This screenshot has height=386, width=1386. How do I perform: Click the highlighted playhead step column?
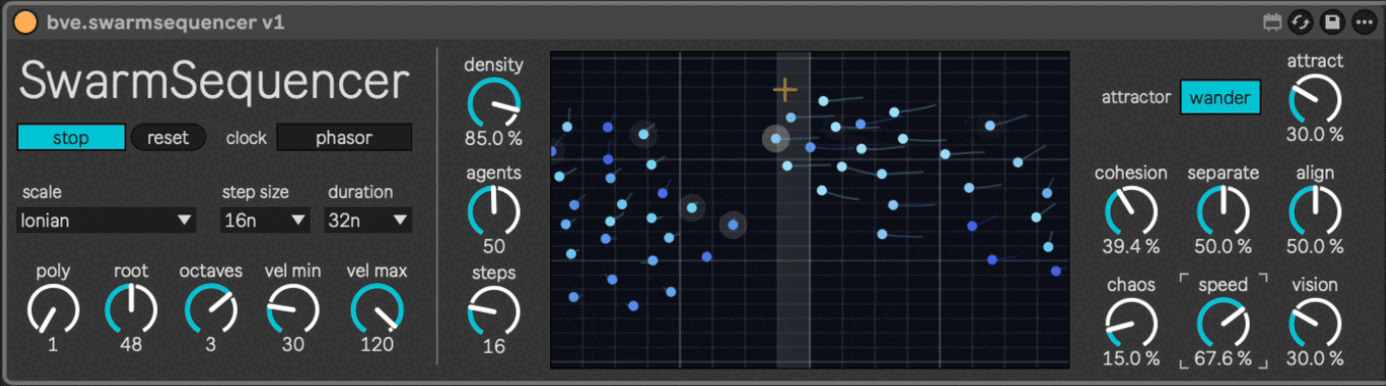(x=793, y=210)
